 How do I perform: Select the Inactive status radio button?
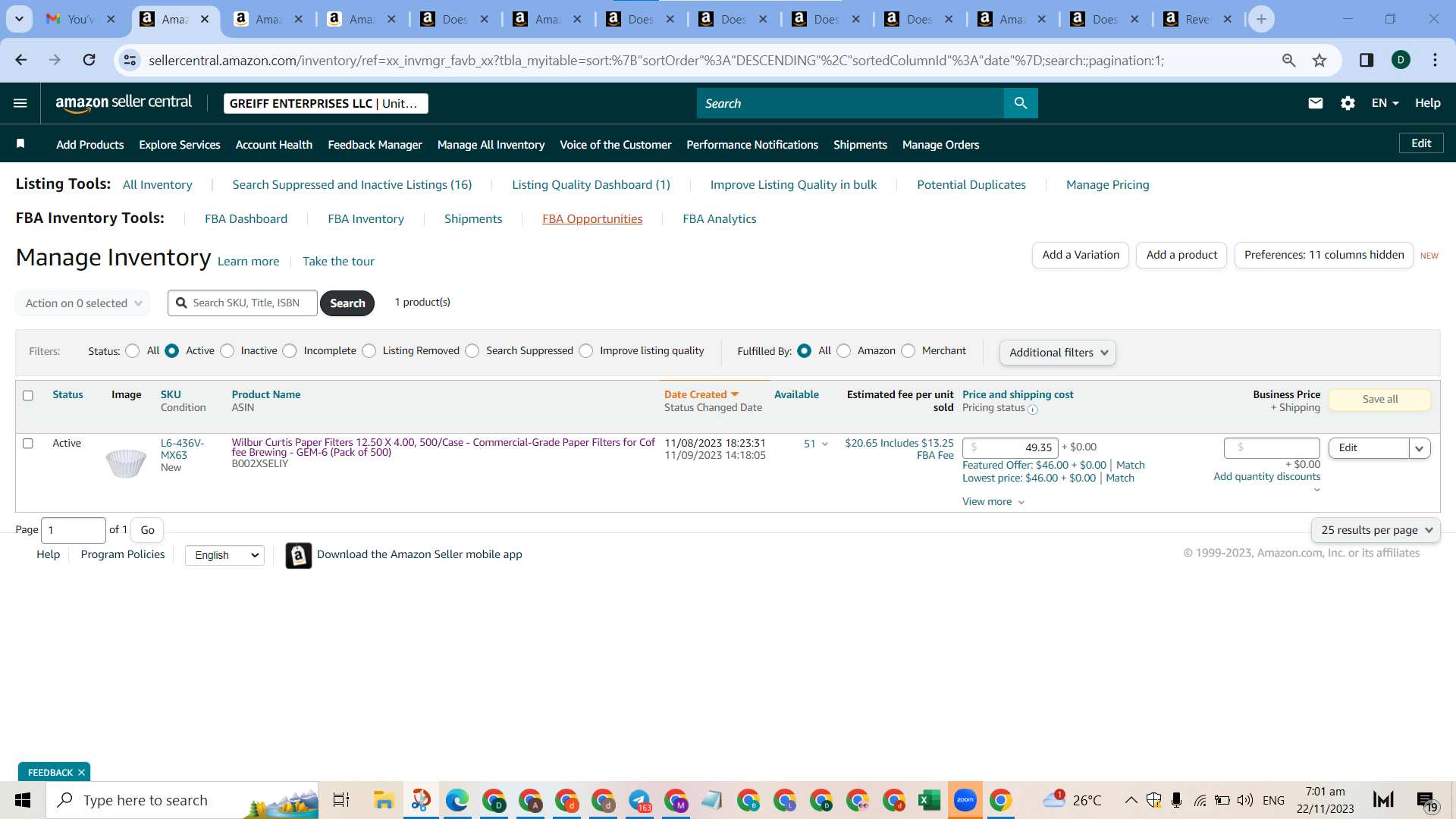click(227, 351)
